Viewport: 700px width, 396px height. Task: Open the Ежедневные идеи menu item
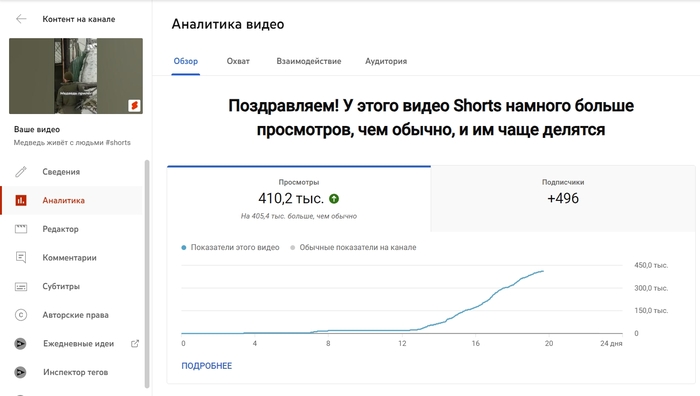[71, 343]
